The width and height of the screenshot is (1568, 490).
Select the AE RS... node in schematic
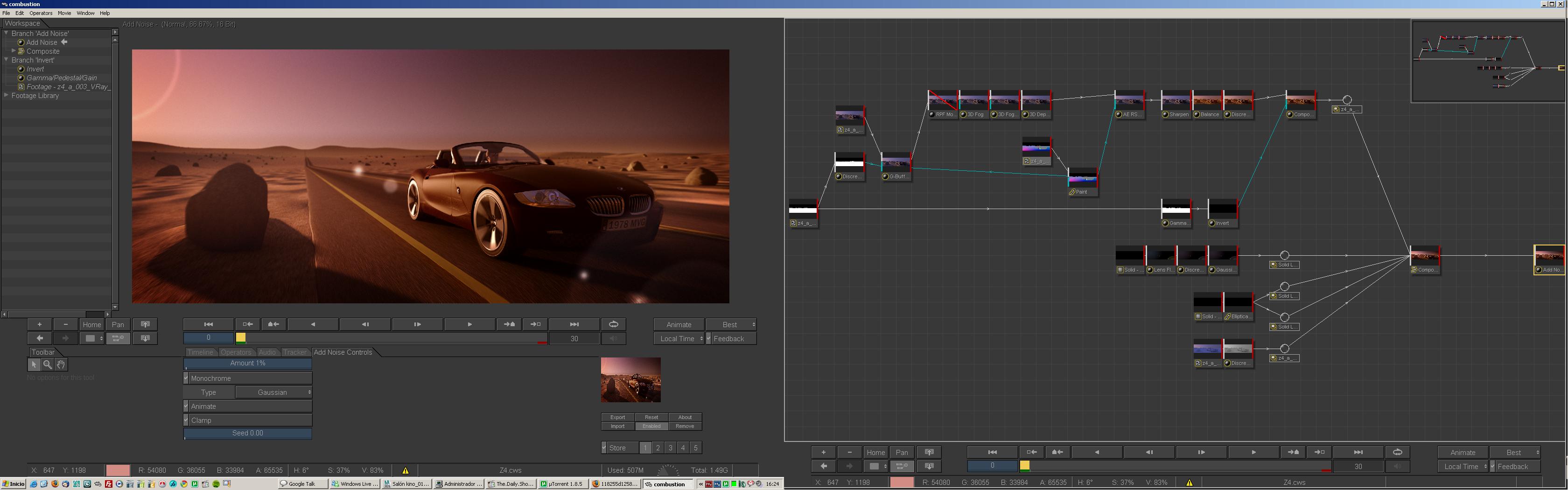pyautogui.click(x=1129, y=105)
